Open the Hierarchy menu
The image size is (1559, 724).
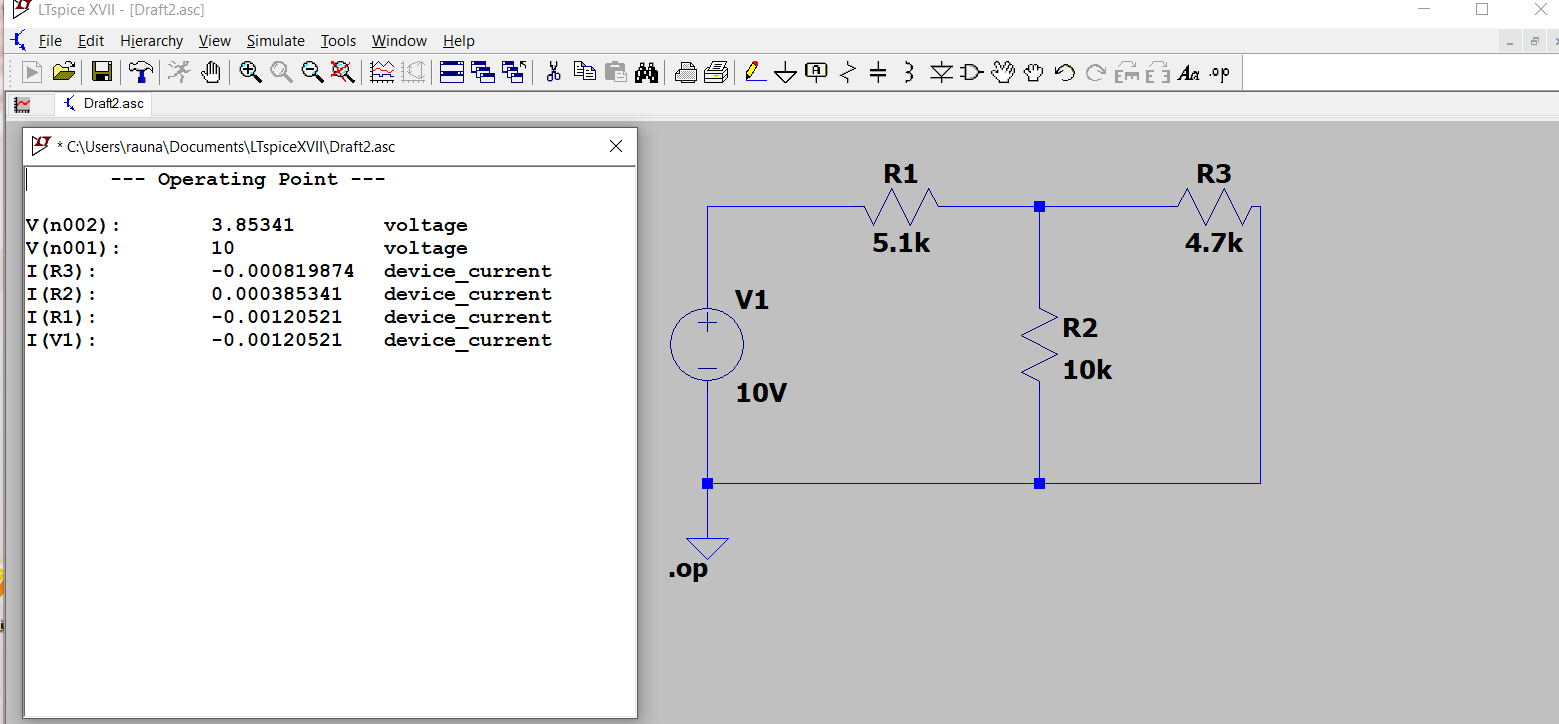tap(151, 41)
